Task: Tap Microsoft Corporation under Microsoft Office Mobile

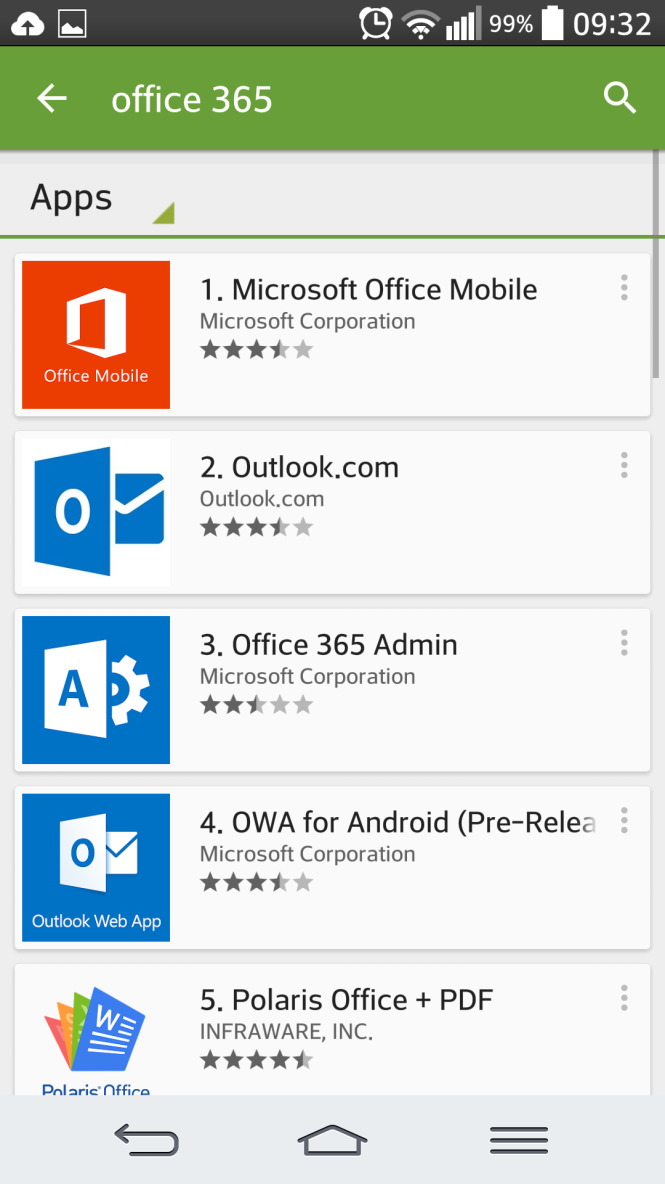Action: click(307, 321)
